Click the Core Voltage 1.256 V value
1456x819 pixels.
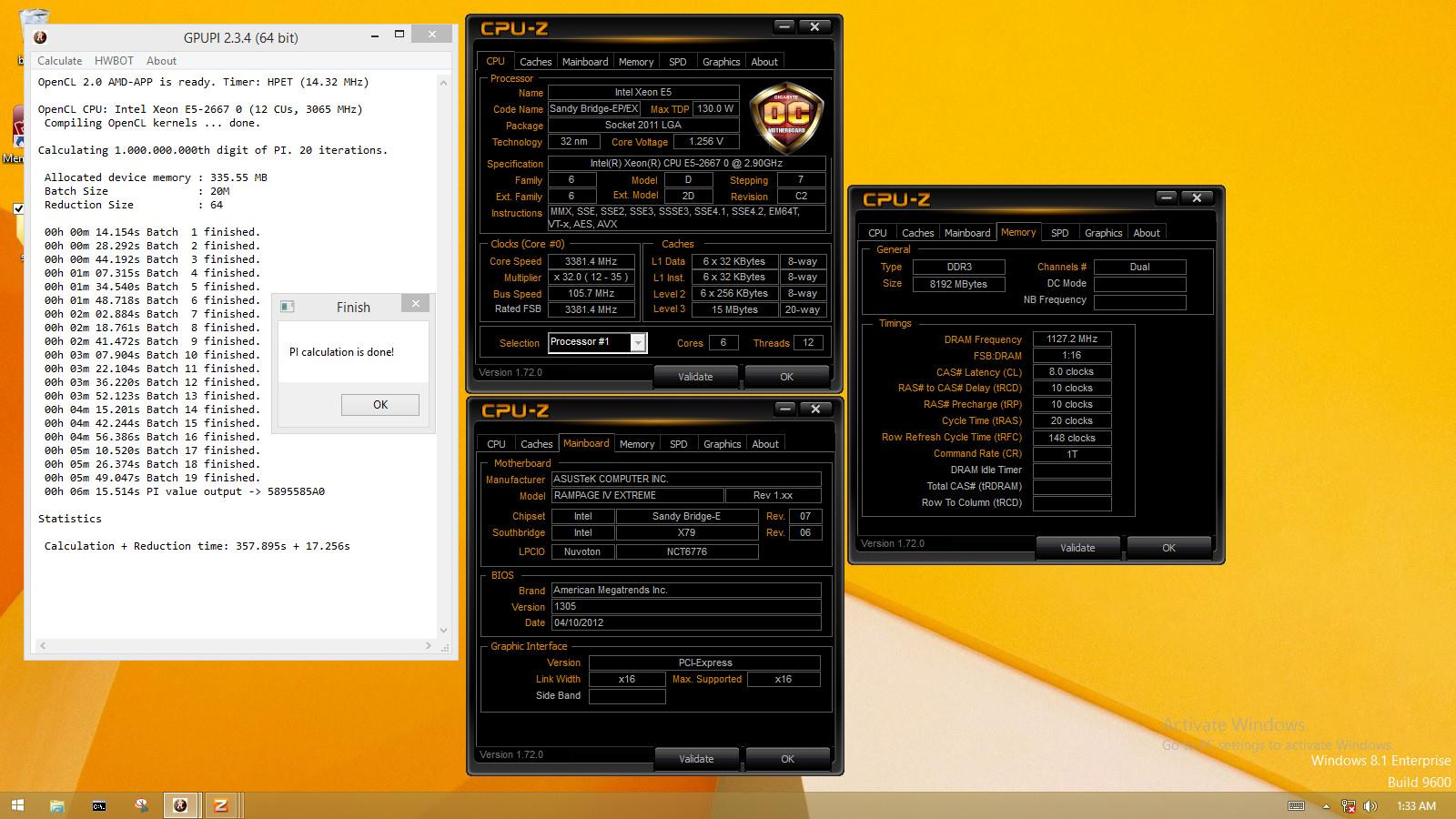point(706,141)
